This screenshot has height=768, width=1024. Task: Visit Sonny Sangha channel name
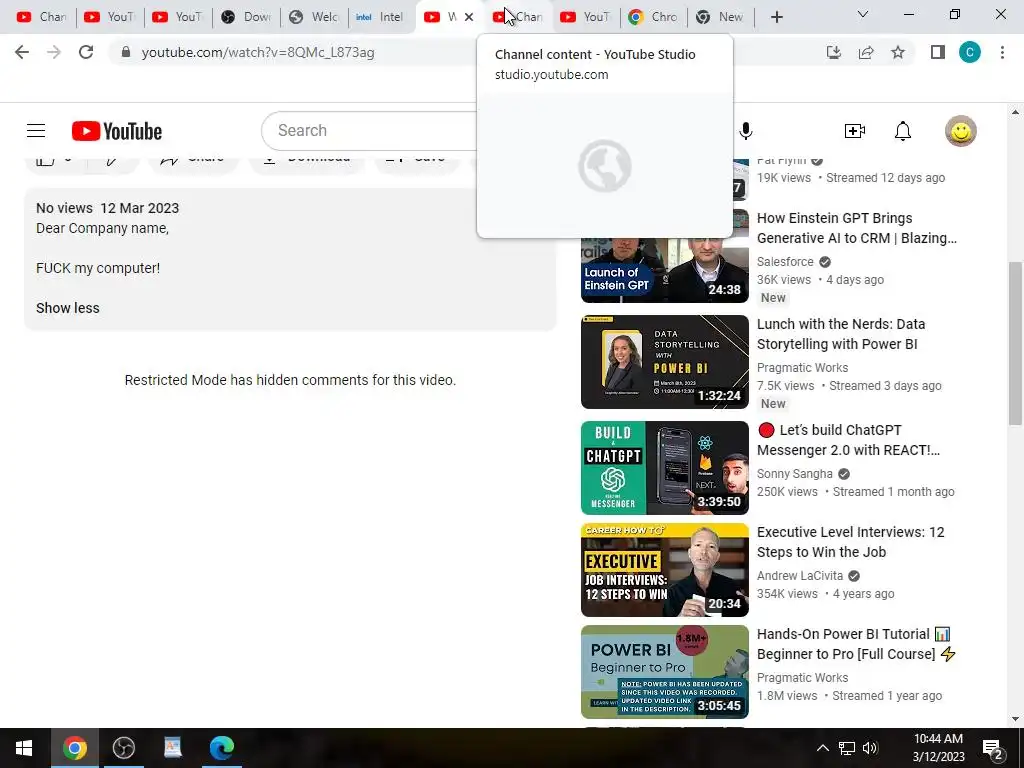click(794, 474)
